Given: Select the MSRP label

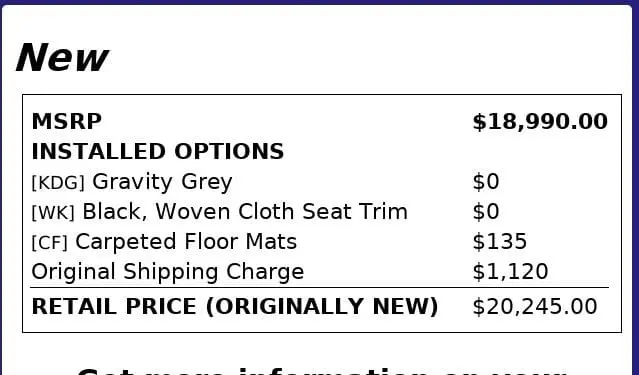Looking at the screenshot, I should tap(67, 121).
